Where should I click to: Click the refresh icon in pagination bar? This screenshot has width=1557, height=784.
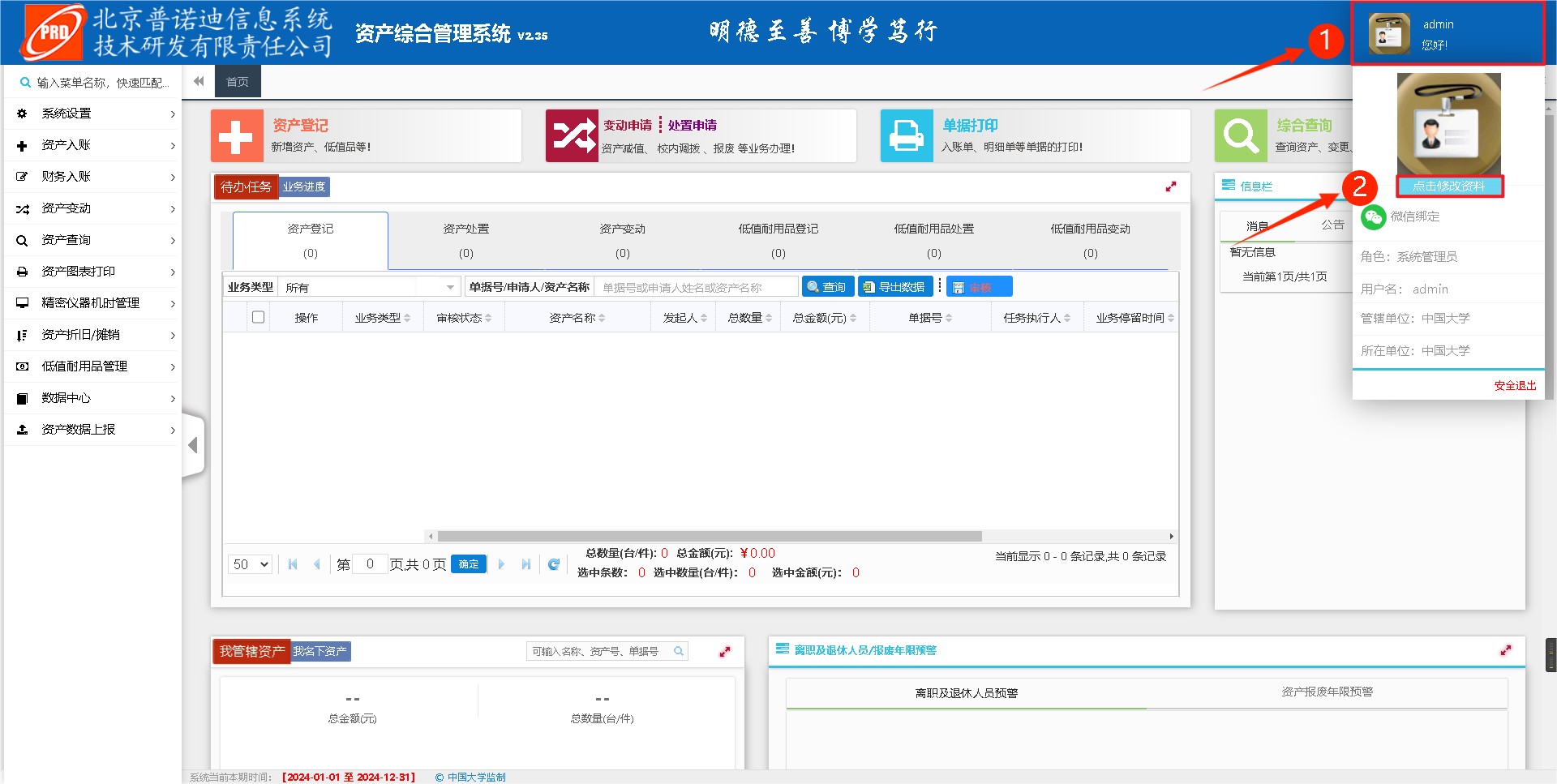pos(554,564)
